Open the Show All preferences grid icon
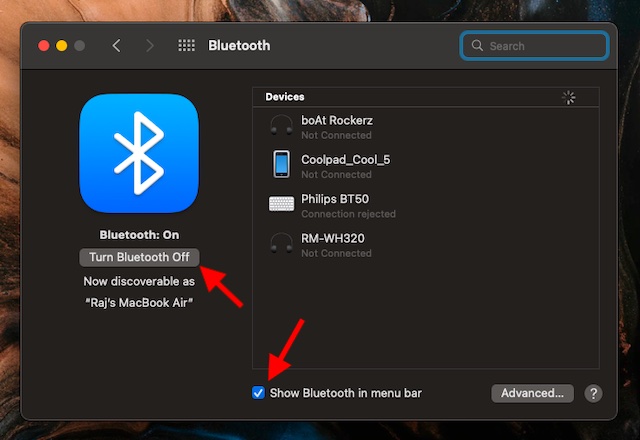The image size is (640, 440). pos(186,45)
